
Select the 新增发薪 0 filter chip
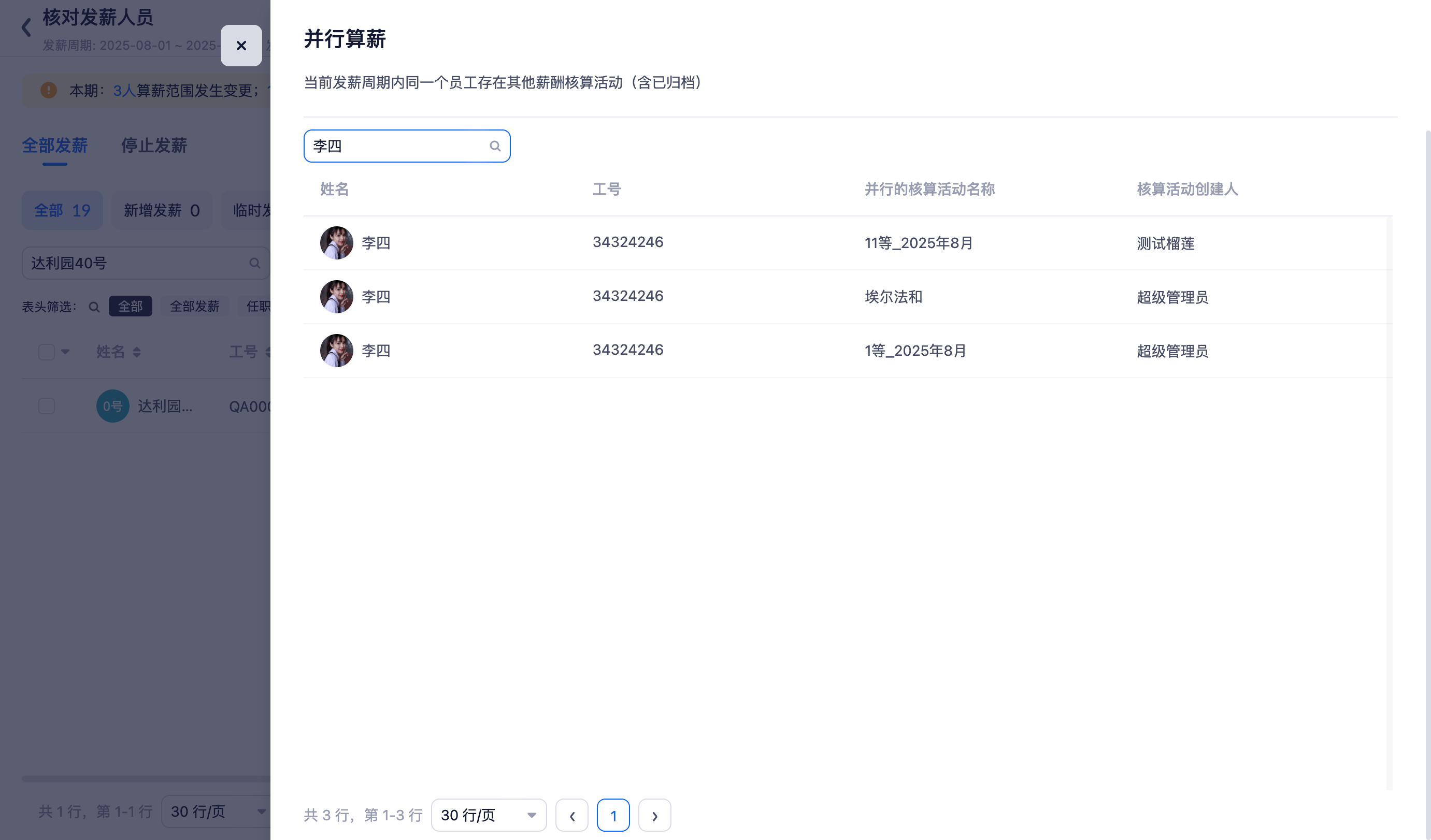tap(161, 211)
